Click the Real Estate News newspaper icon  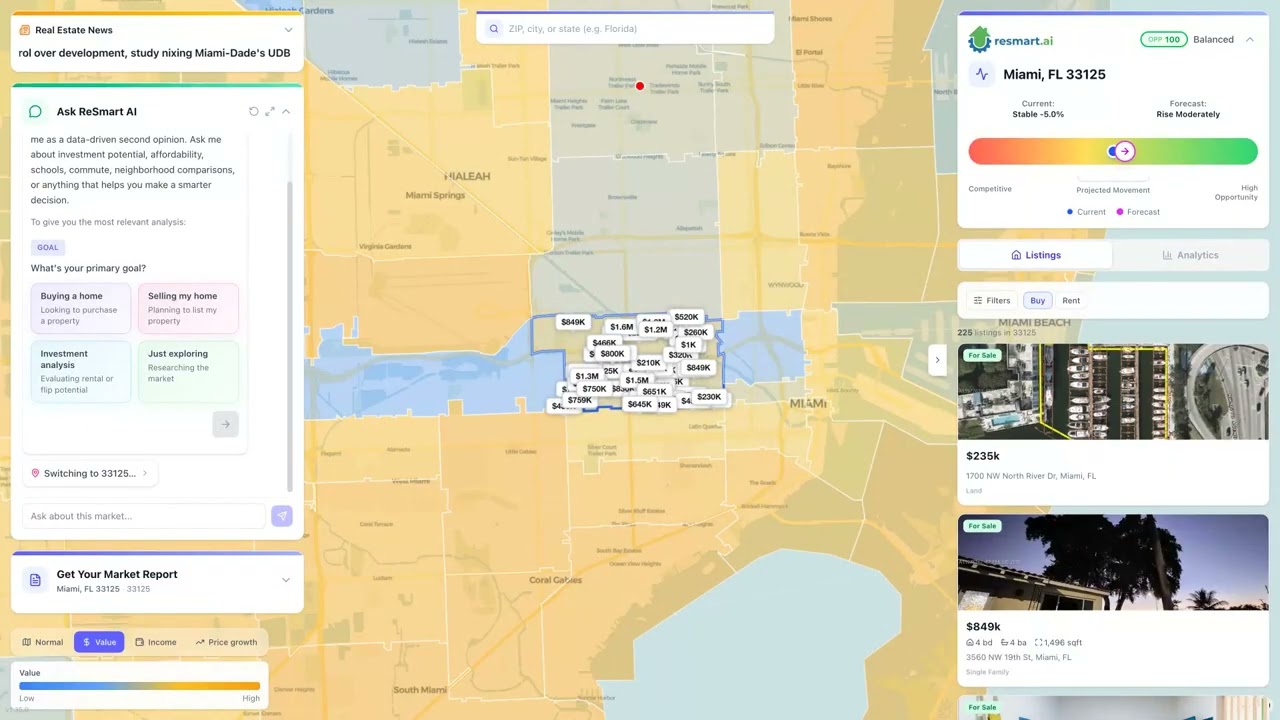coord(25,30)
